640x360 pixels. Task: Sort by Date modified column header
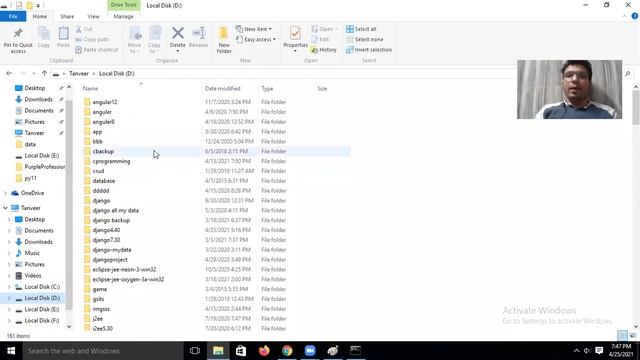coord(230,88)
